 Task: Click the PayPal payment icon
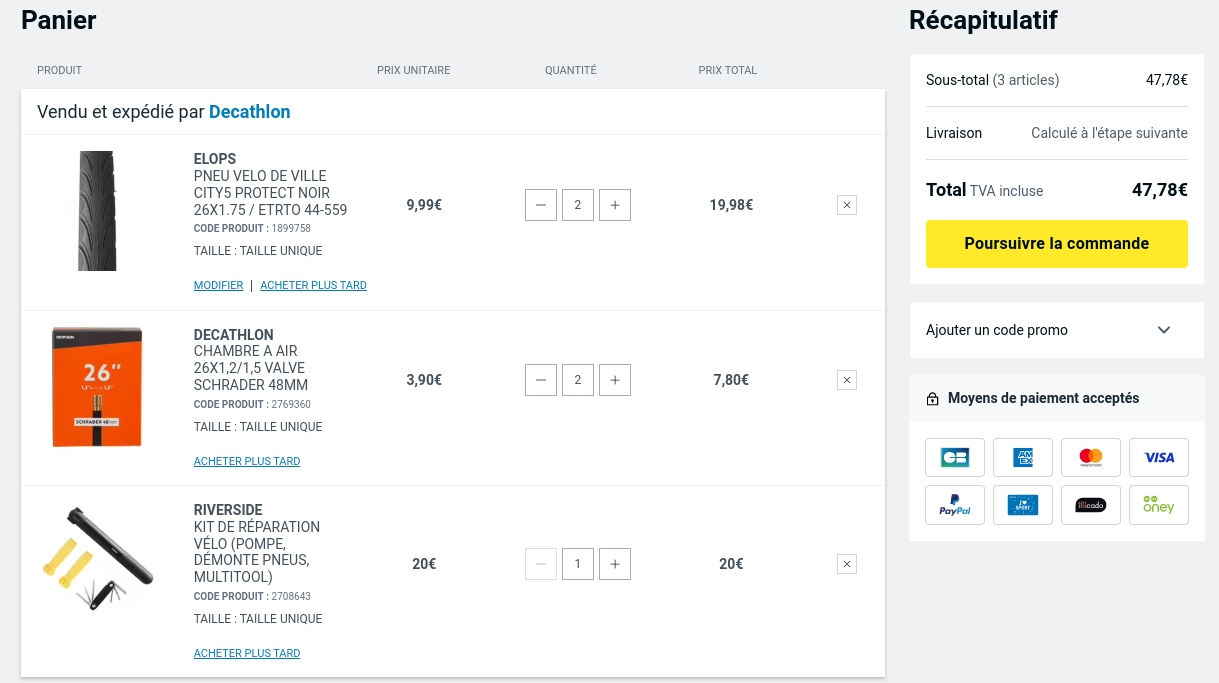(x=954, y=505)
